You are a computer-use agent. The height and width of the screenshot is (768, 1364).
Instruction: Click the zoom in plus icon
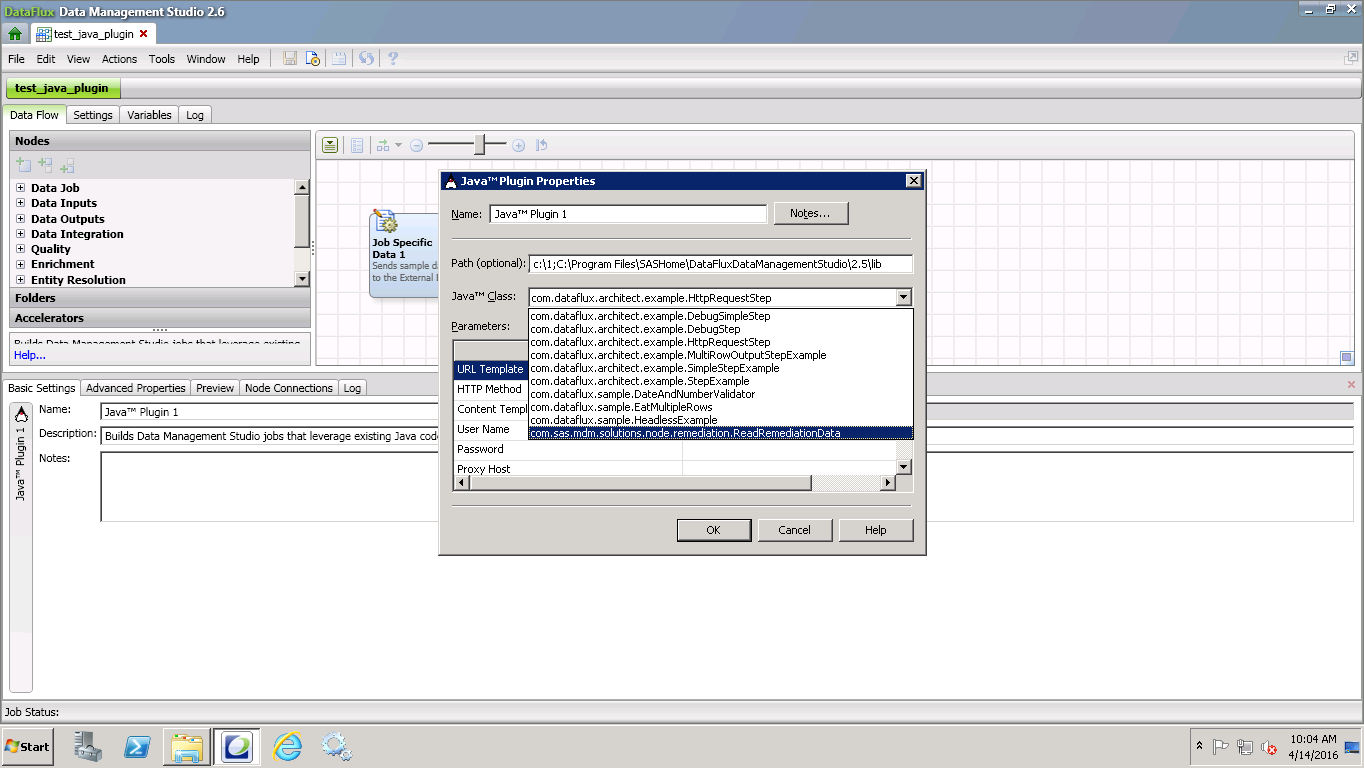[x=518, y=146]
